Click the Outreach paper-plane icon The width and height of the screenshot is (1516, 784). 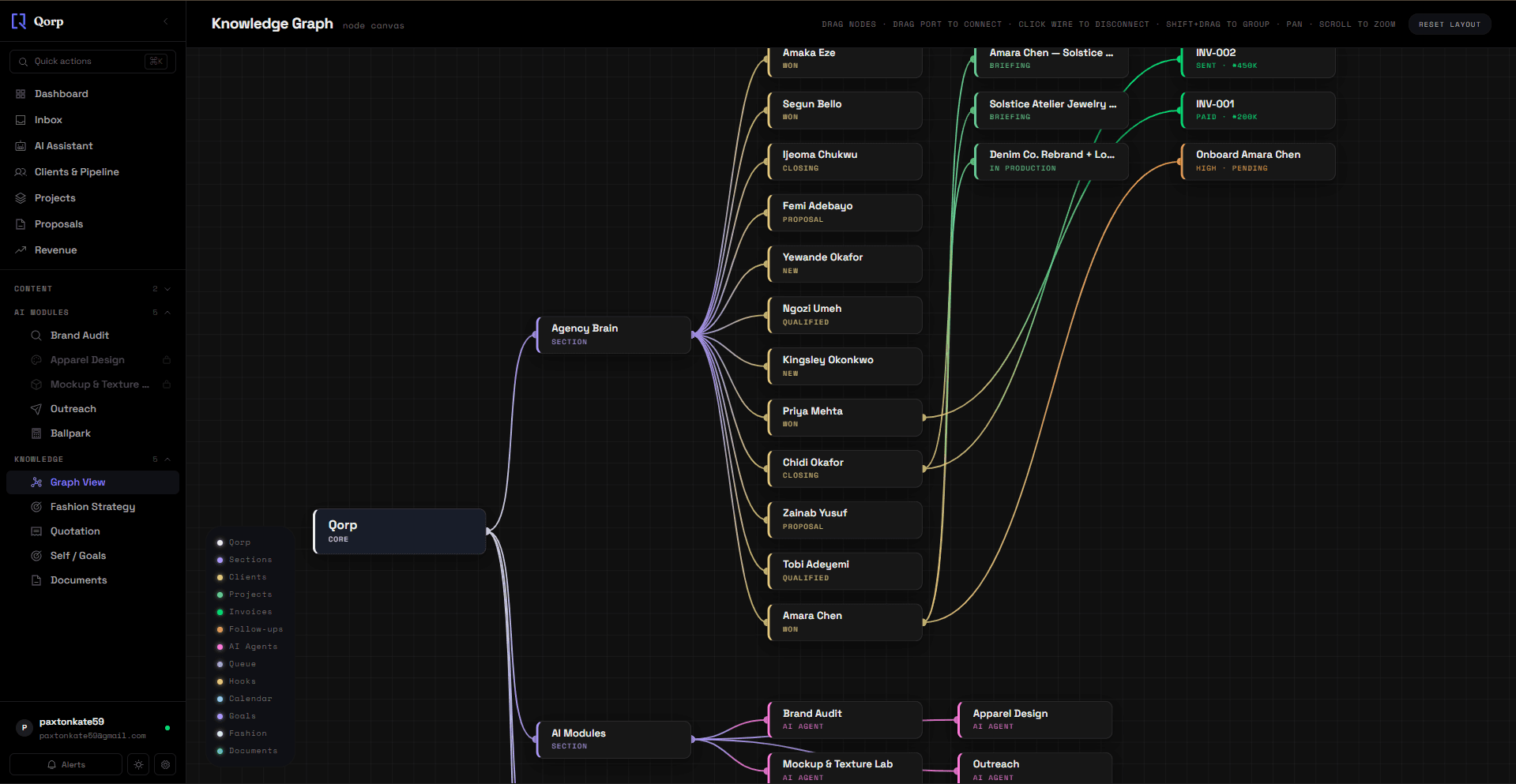click(36, 409)
